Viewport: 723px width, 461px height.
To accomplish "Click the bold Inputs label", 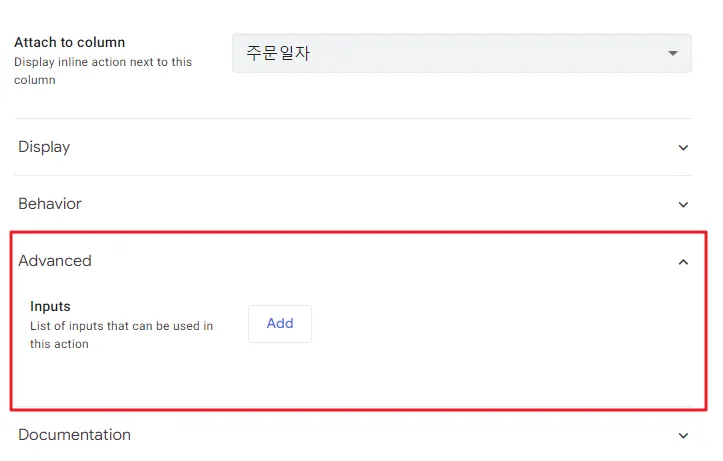I will 50,306.
